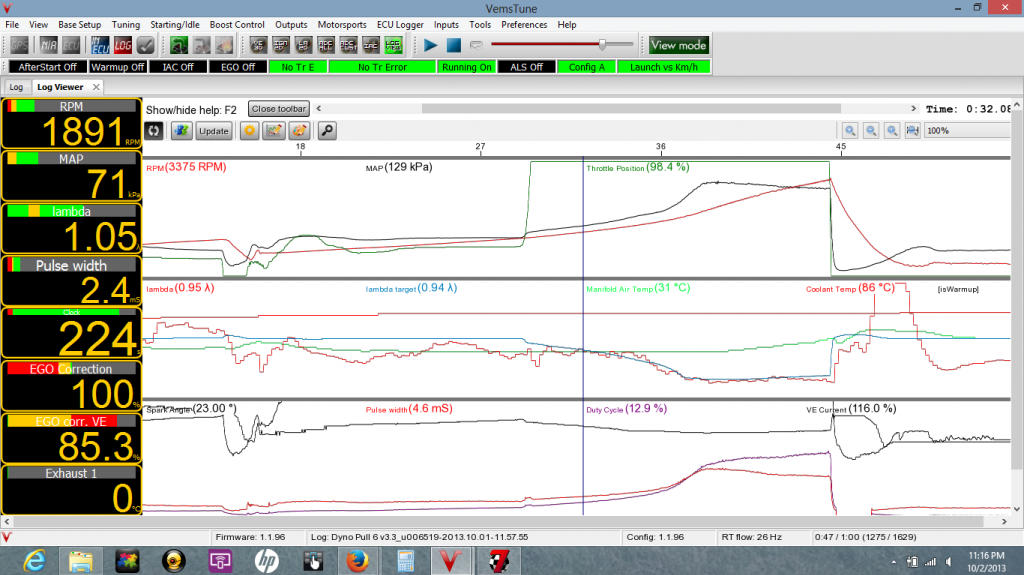This screenshot has height=575, width=1024.
Task: Click the loop icon beside Stop
Action: (x=476, y=45)
